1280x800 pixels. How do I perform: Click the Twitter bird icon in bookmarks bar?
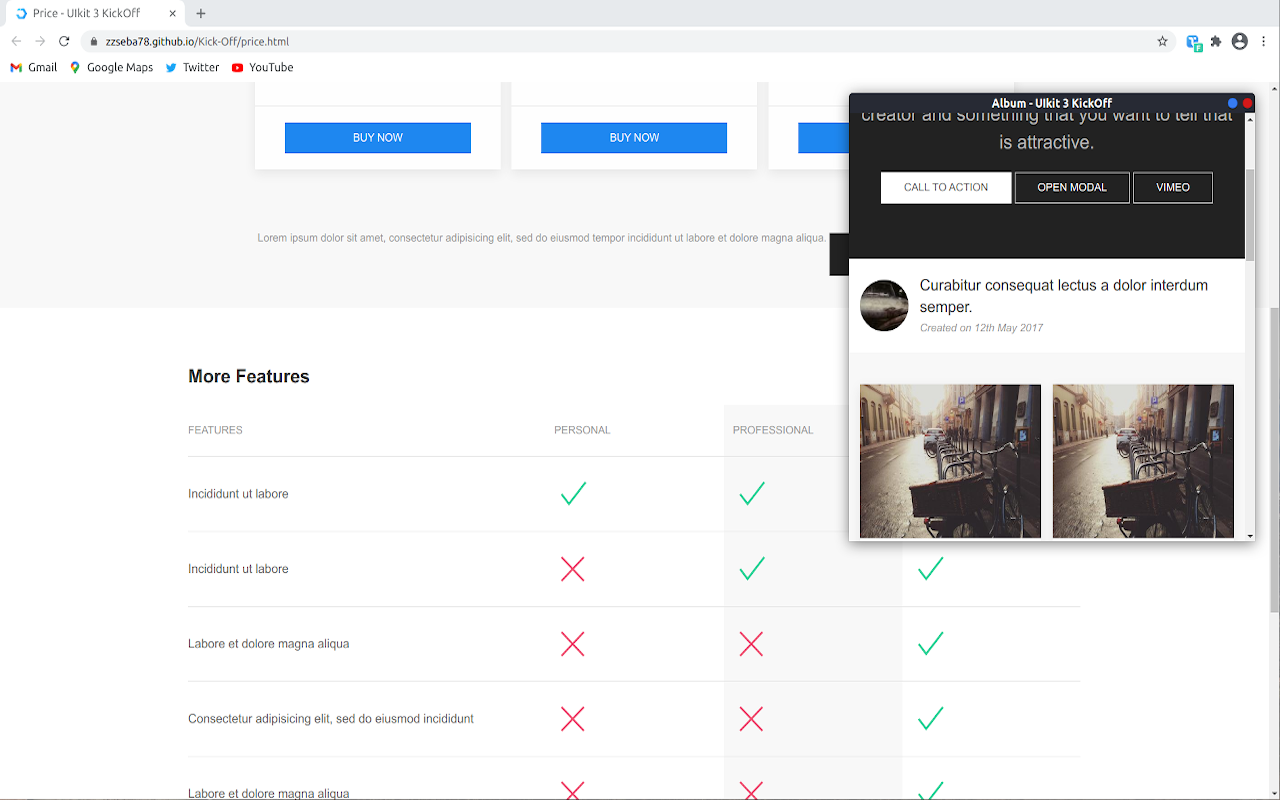pyautogui.click(x=173, y=67)
